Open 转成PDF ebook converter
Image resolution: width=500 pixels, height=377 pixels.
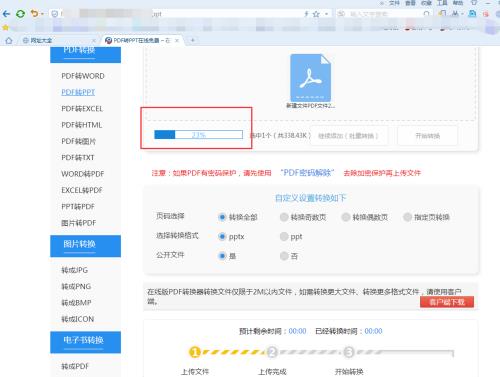[75, 366]
